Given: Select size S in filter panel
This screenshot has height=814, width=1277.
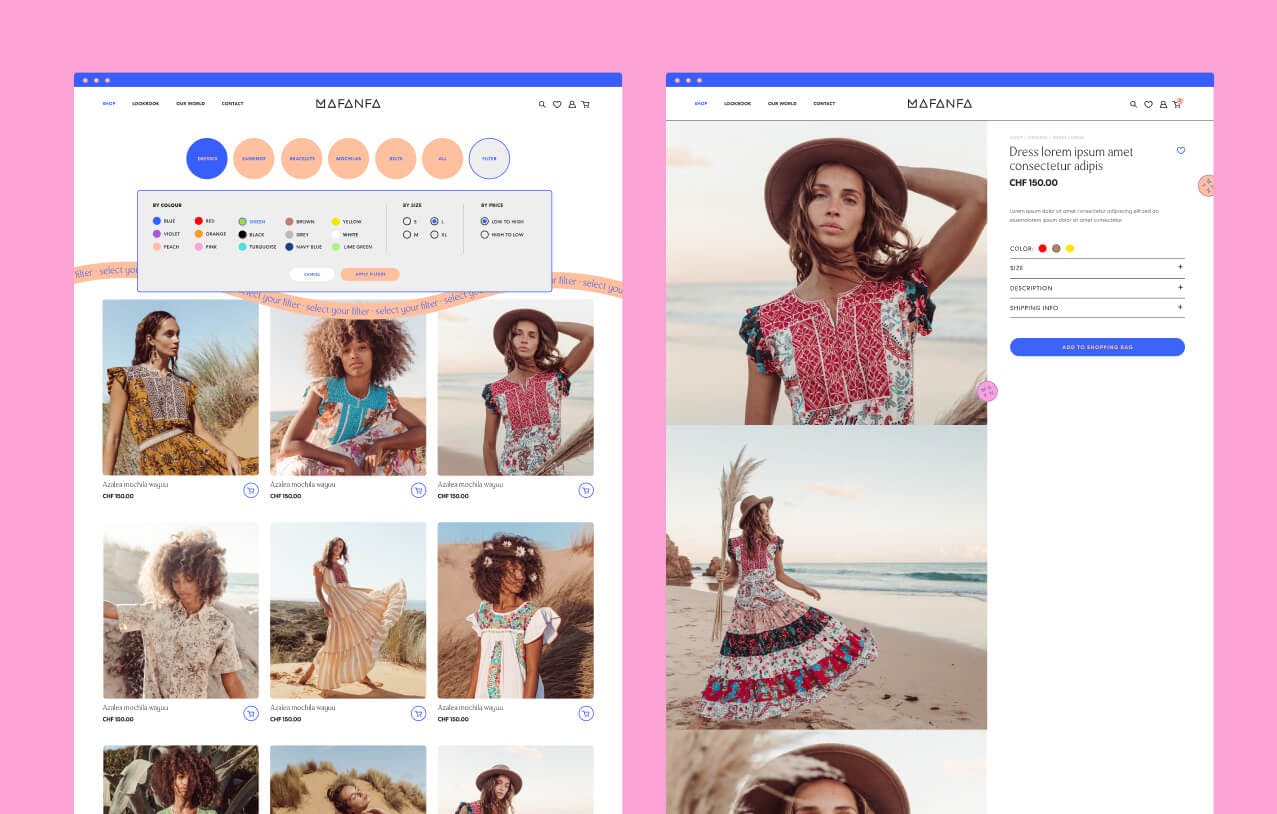Looking at the screenshot, I should click(407, 221).
